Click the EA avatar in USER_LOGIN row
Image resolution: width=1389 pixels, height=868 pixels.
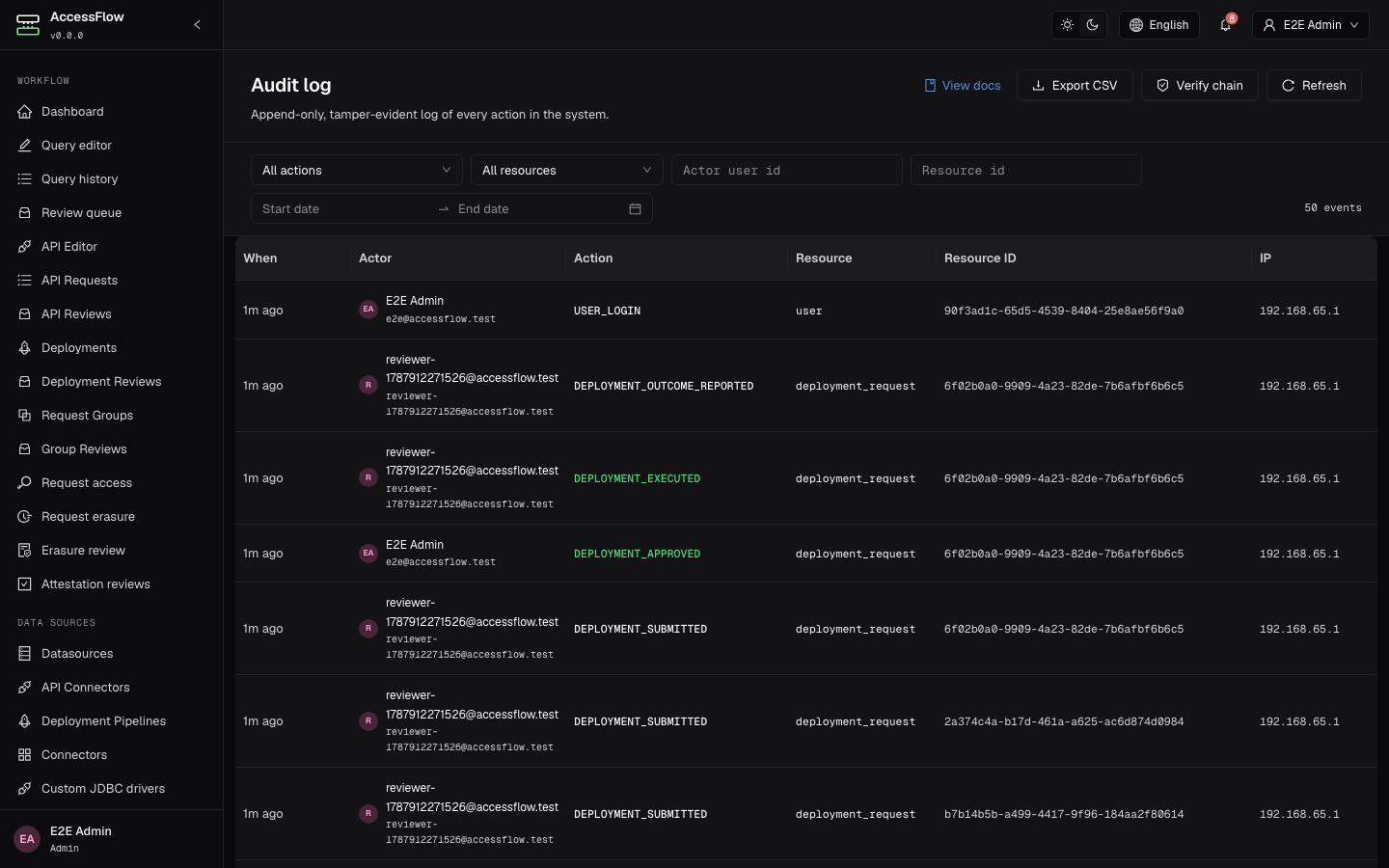368,310
